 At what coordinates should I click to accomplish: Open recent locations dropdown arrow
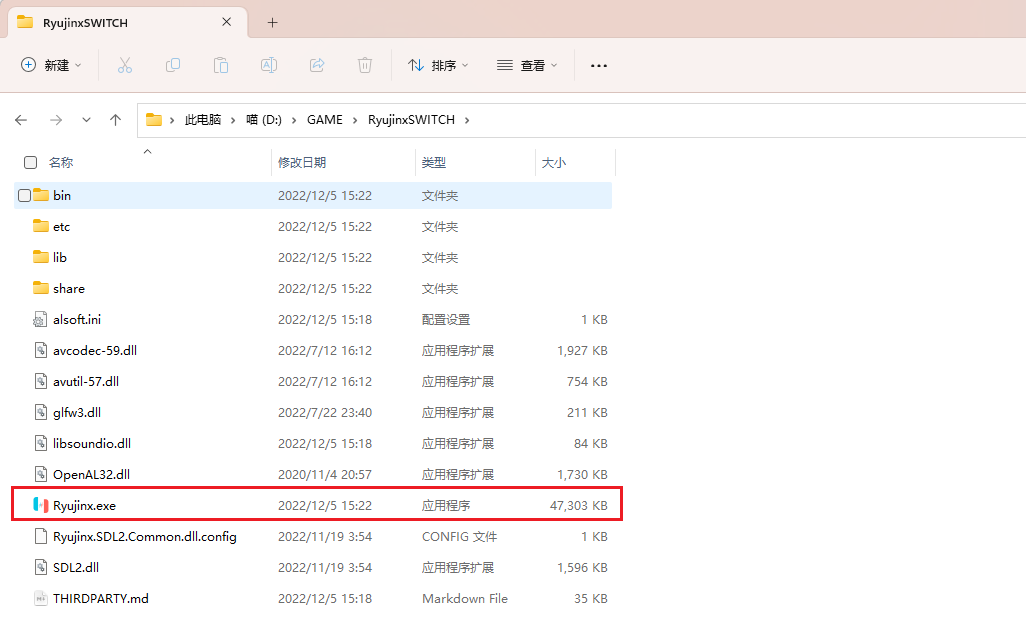(86, 120)
